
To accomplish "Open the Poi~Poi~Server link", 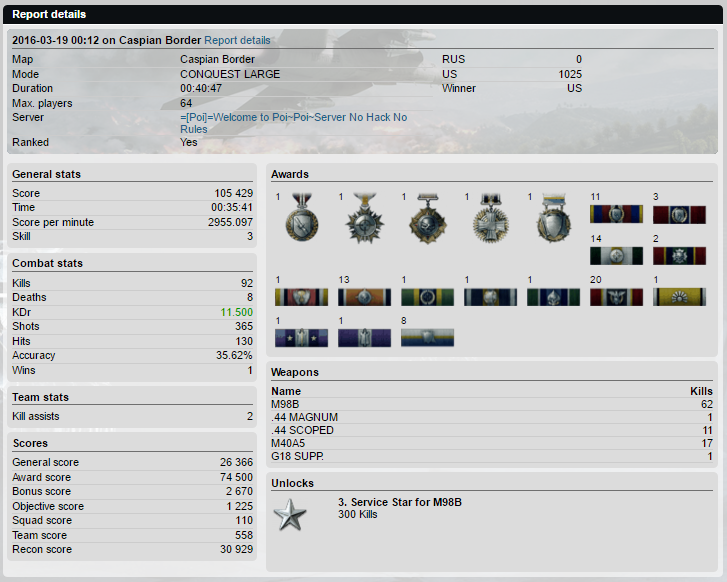I will click(293, 123).
